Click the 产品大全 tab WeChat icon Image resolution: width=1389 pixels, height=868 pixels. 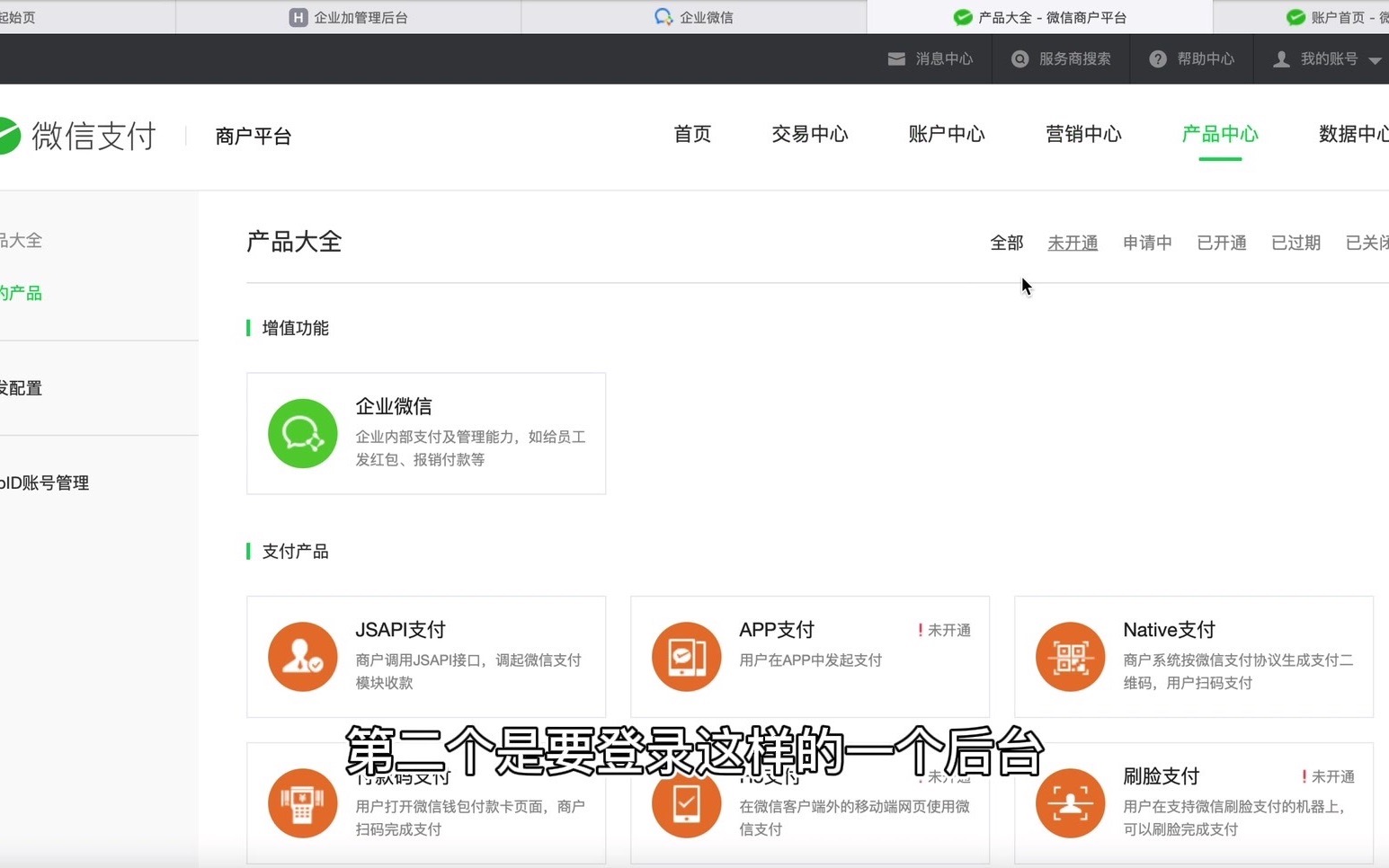[x=963, y=17]
